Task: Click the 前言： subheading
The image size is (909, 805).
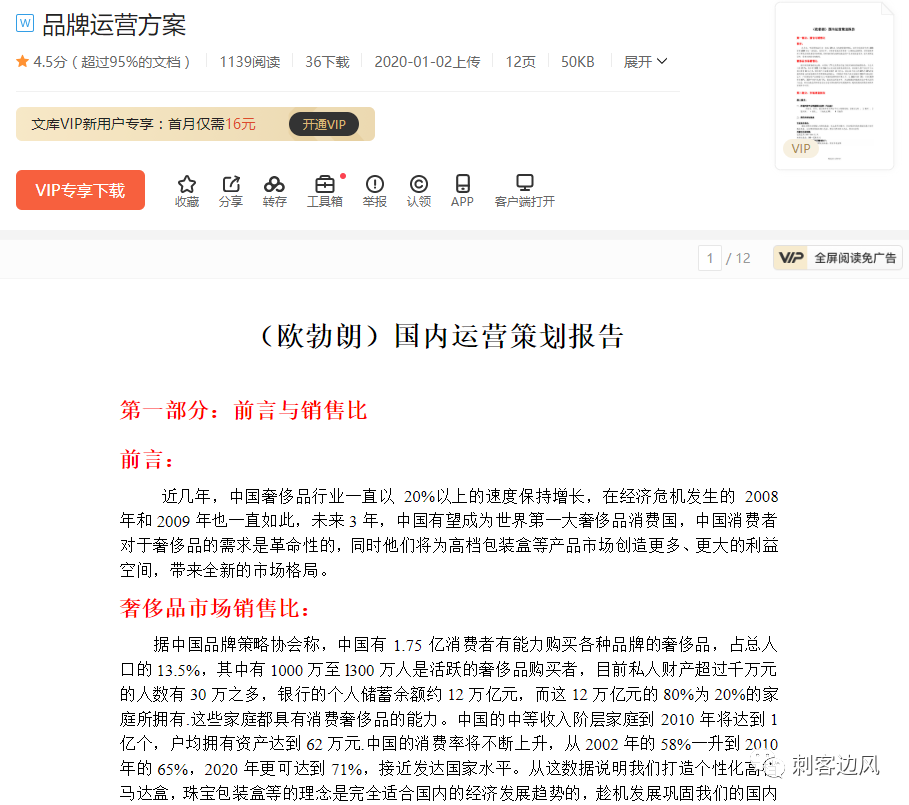Action: [147, 459]
